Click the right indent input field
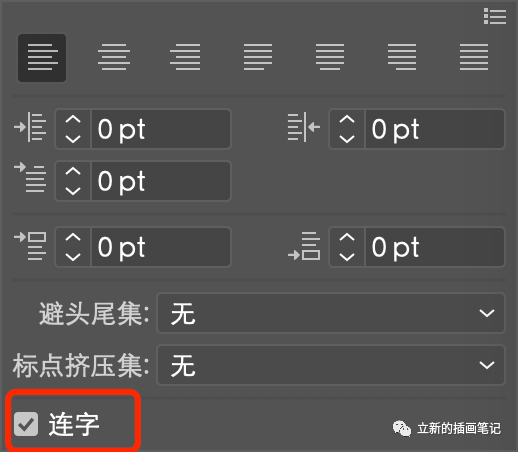The width and height of the screenshot is (518, 452). 435,129
